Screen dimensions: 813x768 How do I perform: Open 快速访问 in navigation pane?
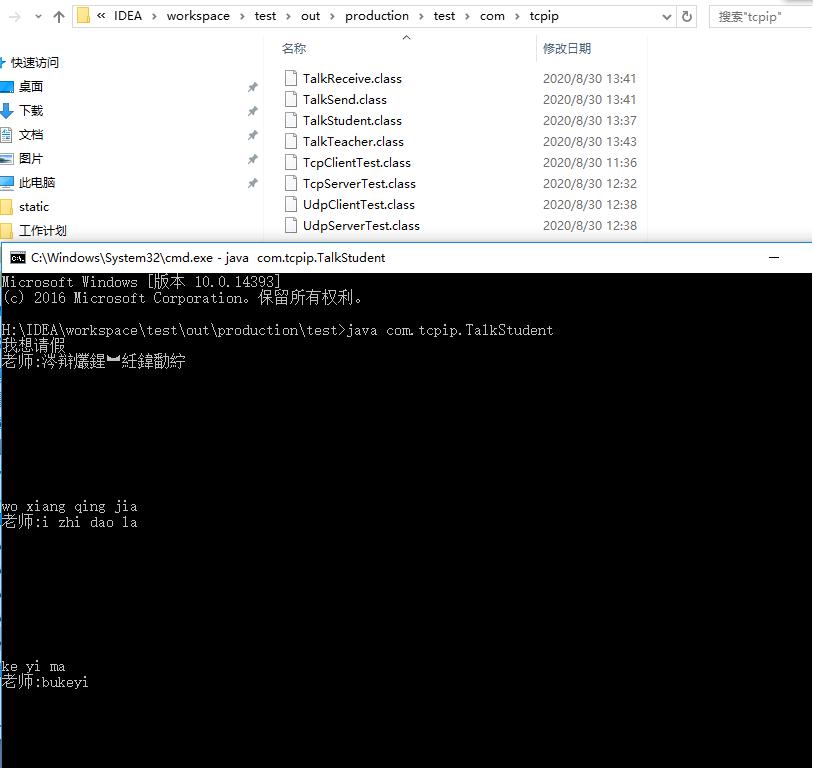[x=35, y=63]
